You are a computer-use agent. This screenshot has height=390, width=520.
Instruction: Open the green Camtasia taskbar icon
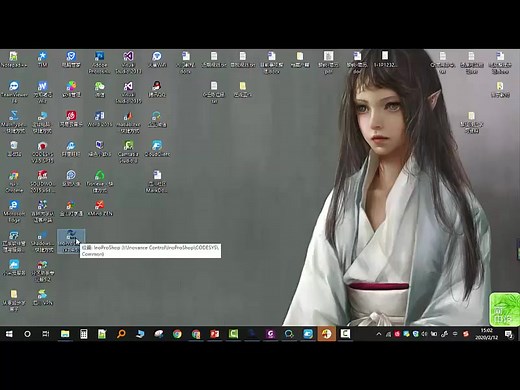(x=233, y=334)
